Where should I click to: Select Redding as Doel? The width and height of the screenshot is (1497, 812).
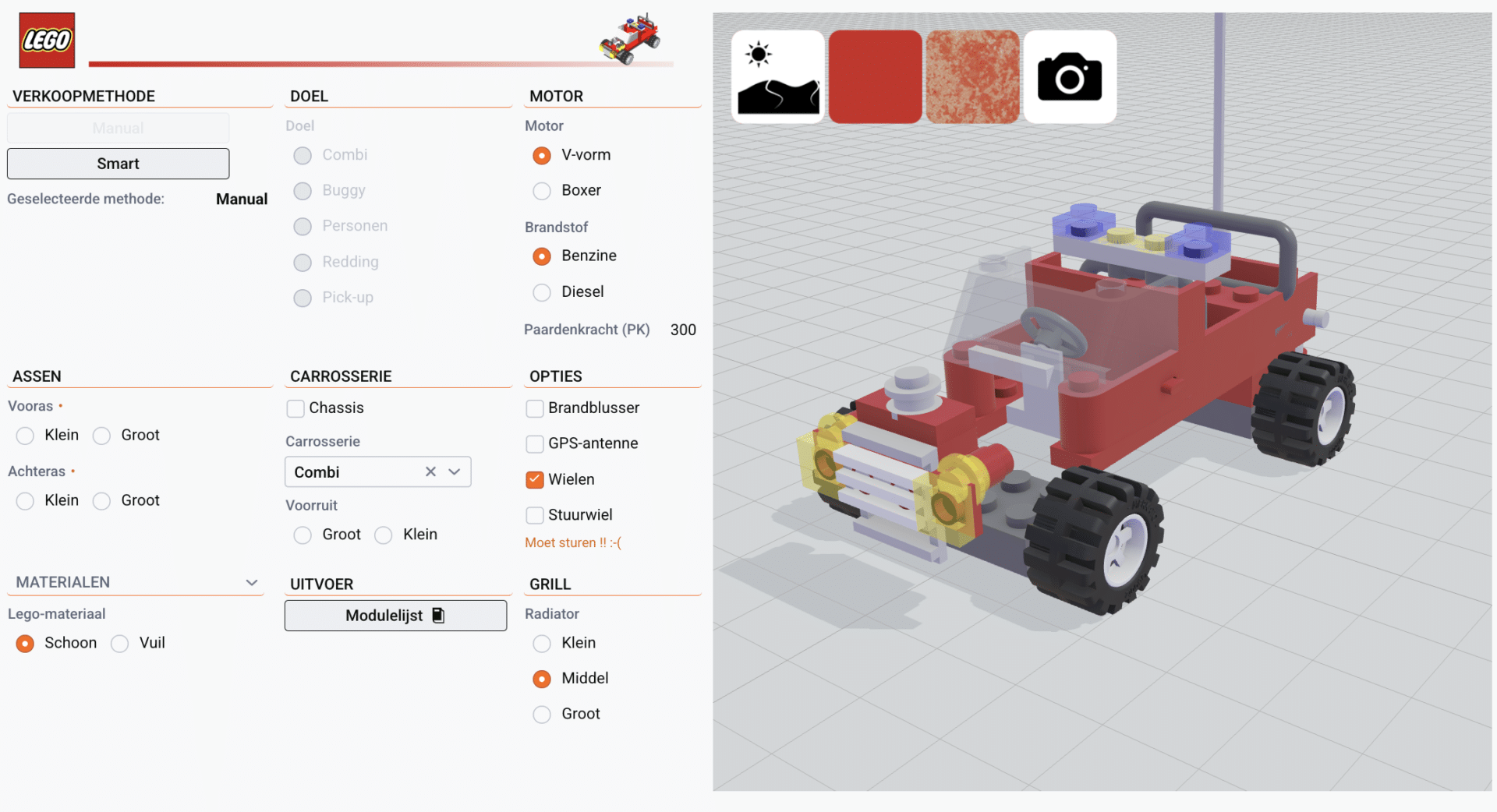click(x=303, y=263)
